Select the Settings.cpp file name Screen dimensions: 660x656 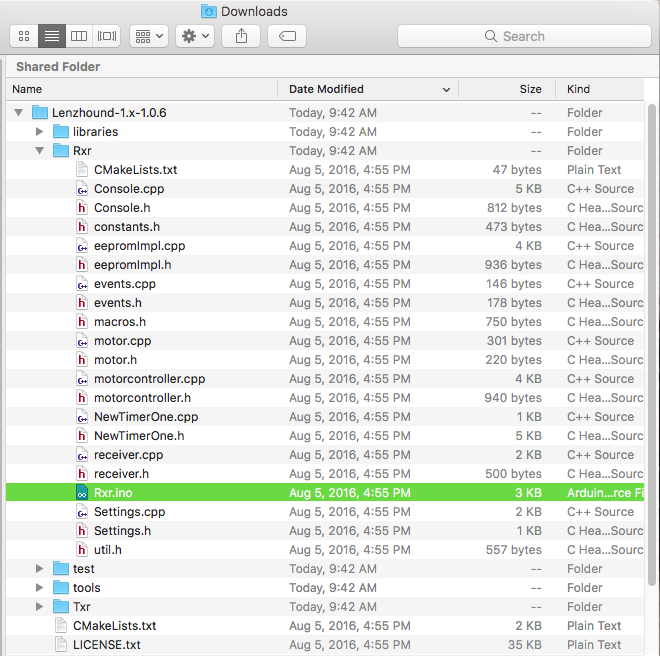[130, 512]
